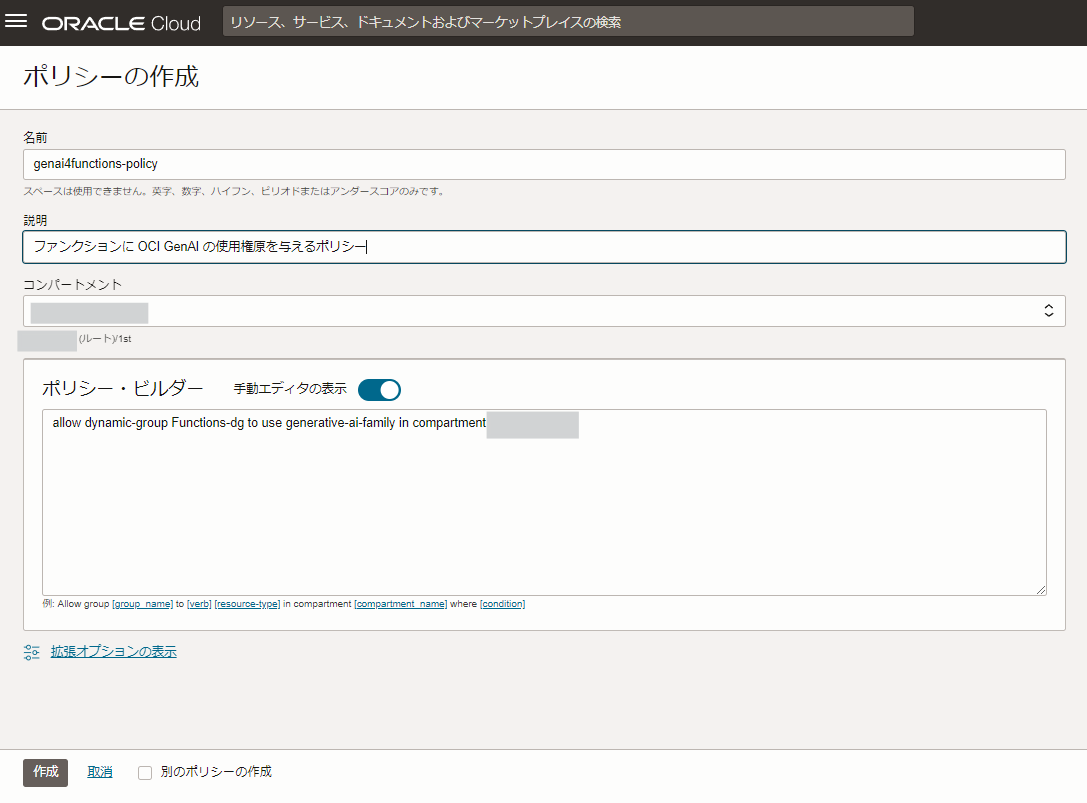This screenshot has height=803, width=1087.
Task: Expand 拡張オプションの表示 link
Action: (x=114, y=652)
